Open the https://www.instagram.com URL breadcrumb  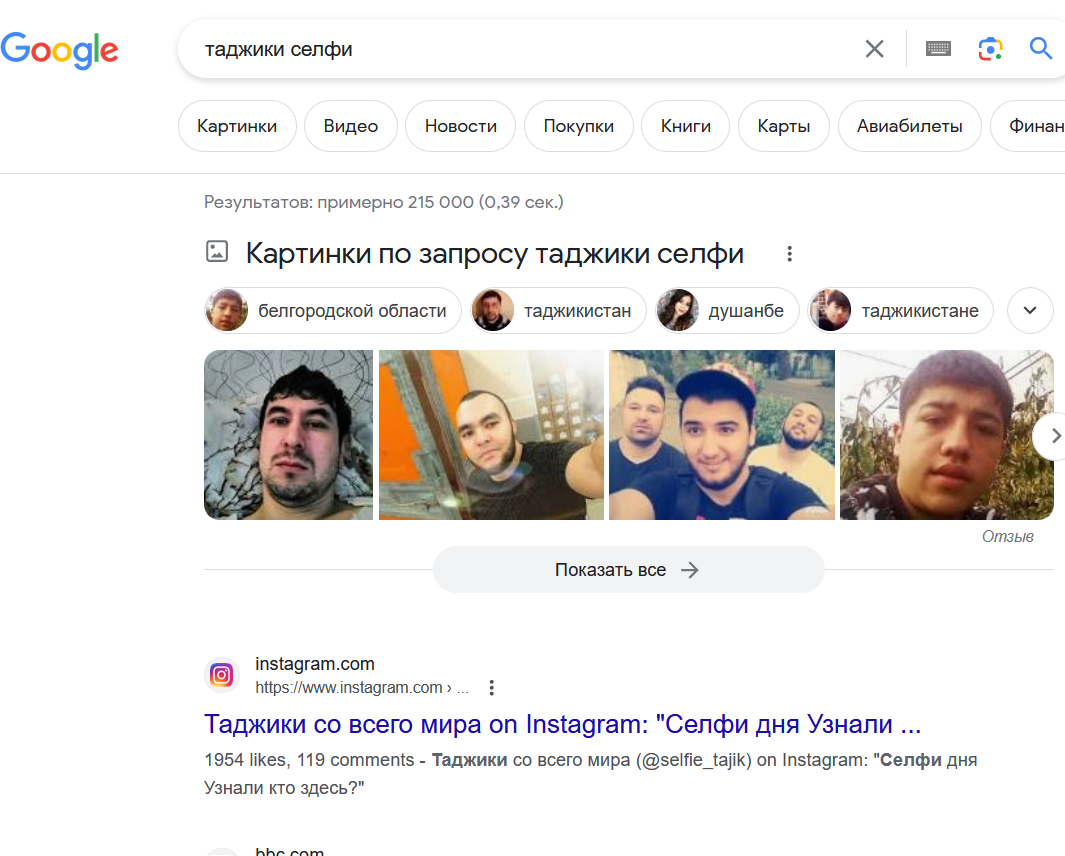coord(361,688)
